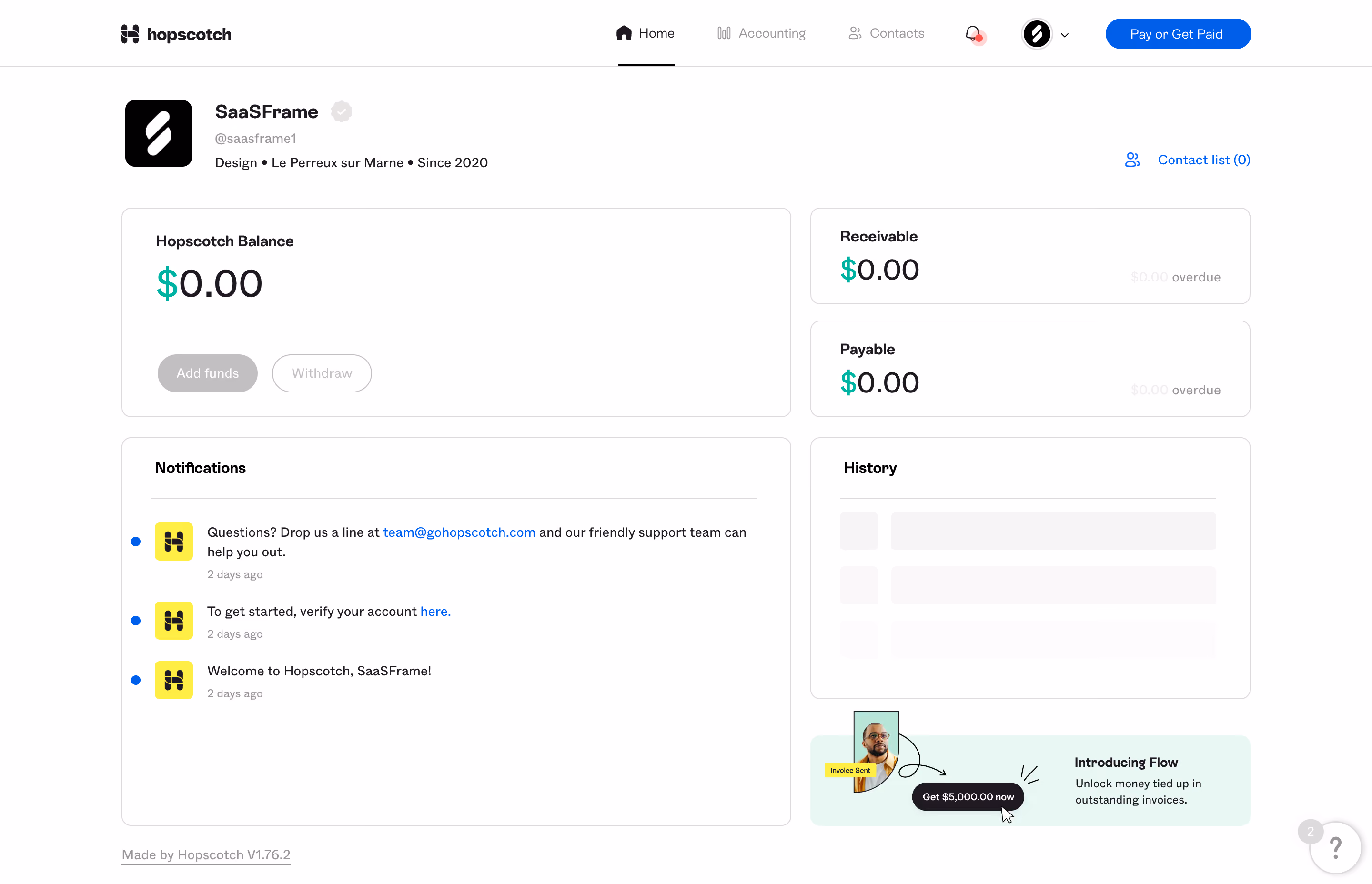Expand the account dropdown chevron

[x=1064, y=35]
